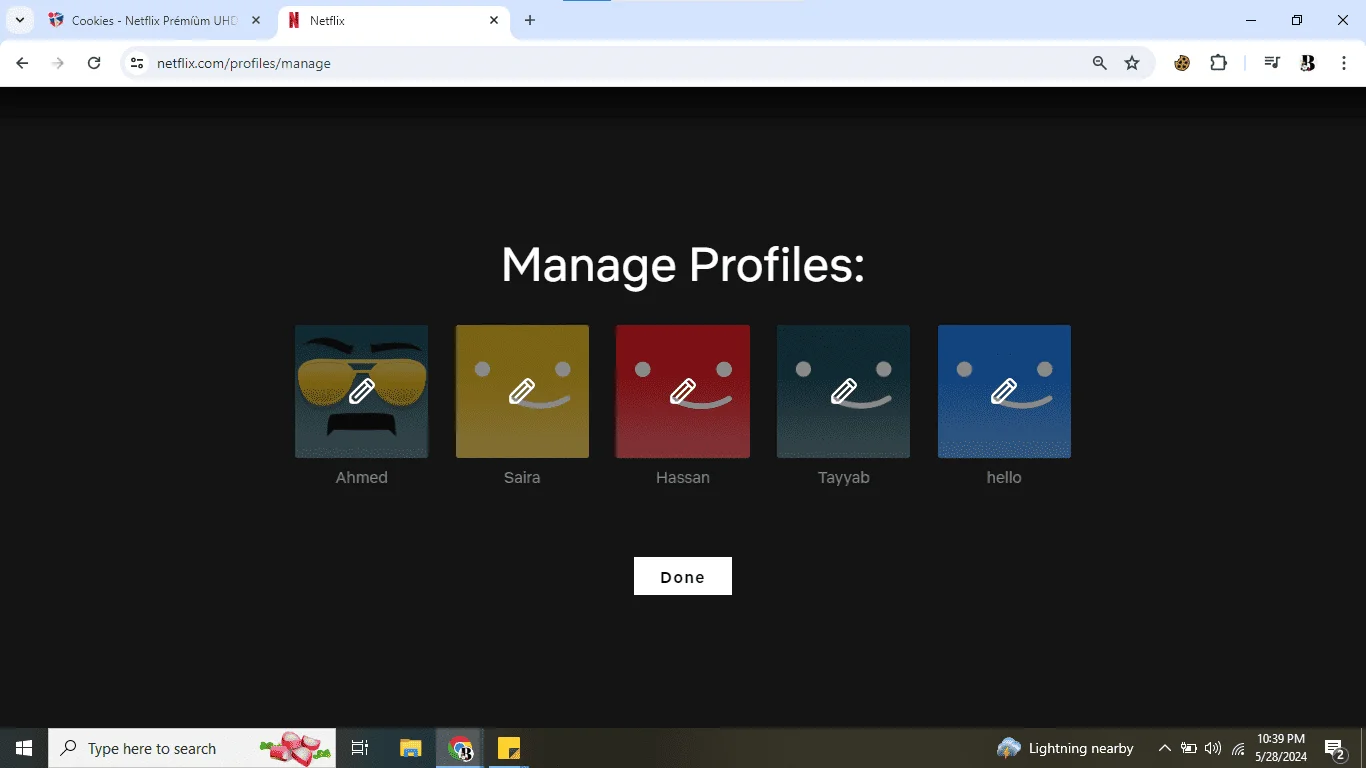This screenshot has height=768, width=1366.
Task: Open the Windows Start menu
Action: (x=24, y=748)
